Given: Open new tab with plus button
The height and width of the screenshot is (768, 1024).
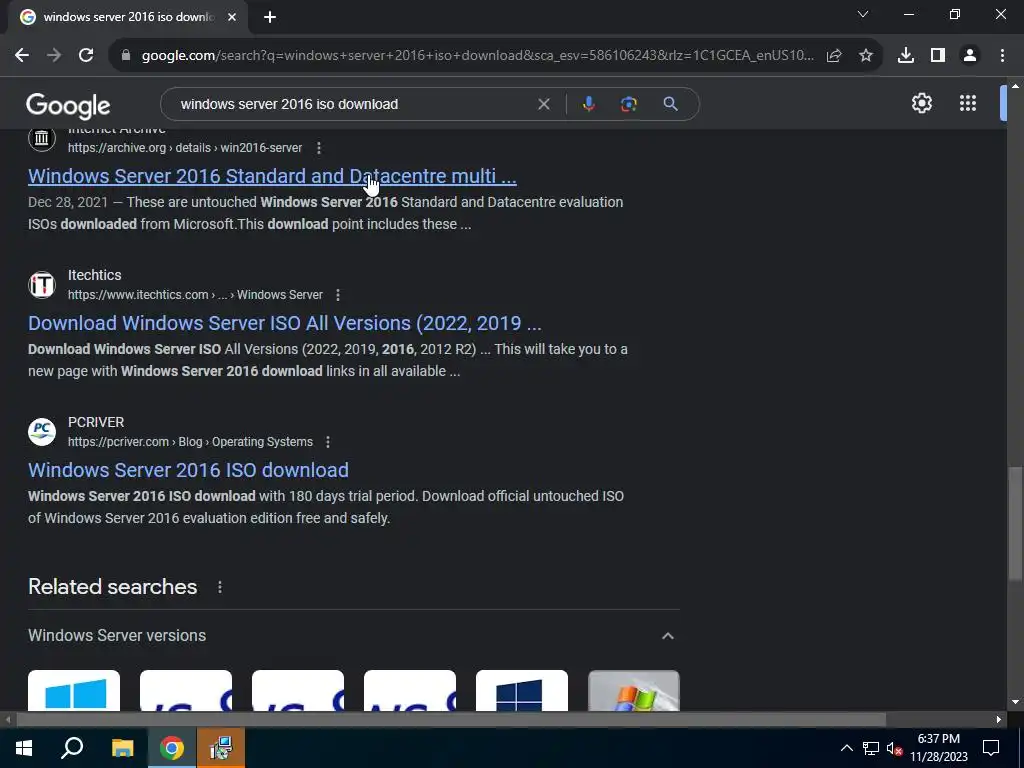Looking at the screenshot, I should tap(270, 18).
